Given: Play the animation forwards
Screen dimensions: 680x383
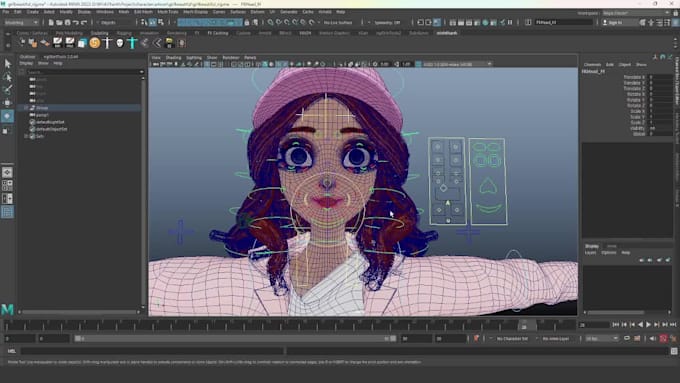Looking at the screenshot, I should coord(648,324).
